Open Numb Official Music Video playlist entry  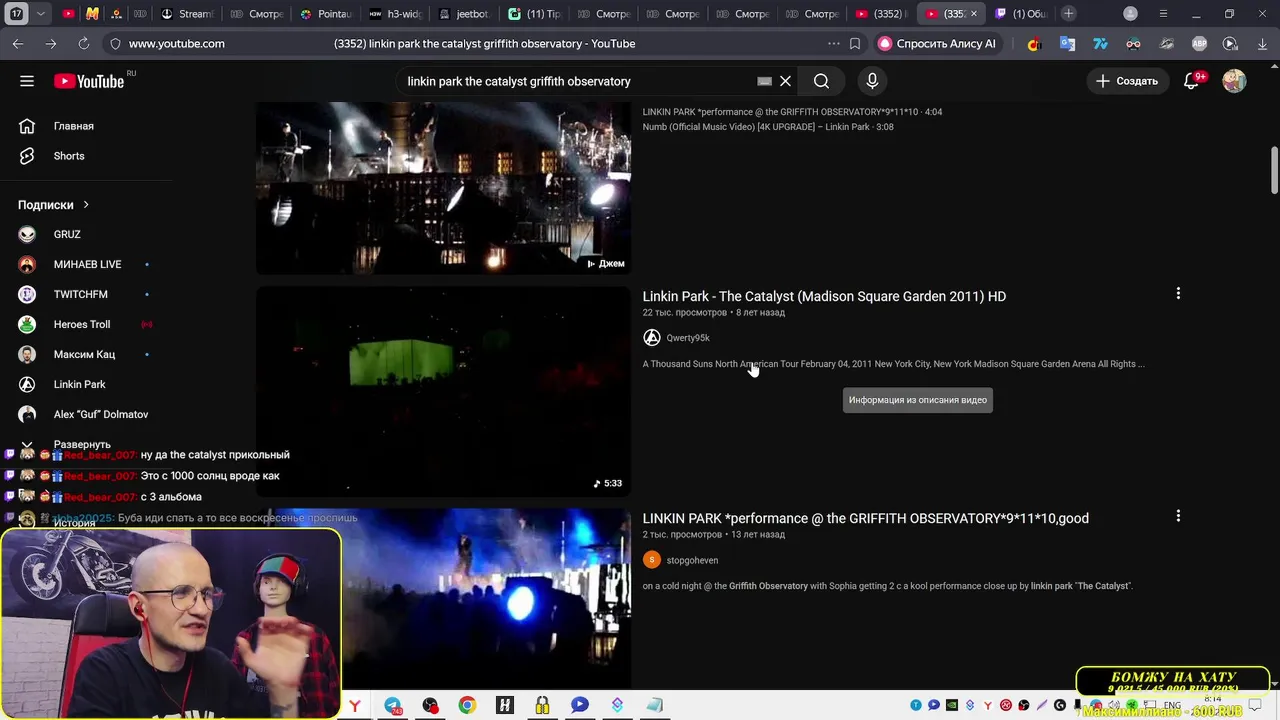coord(768,127)
